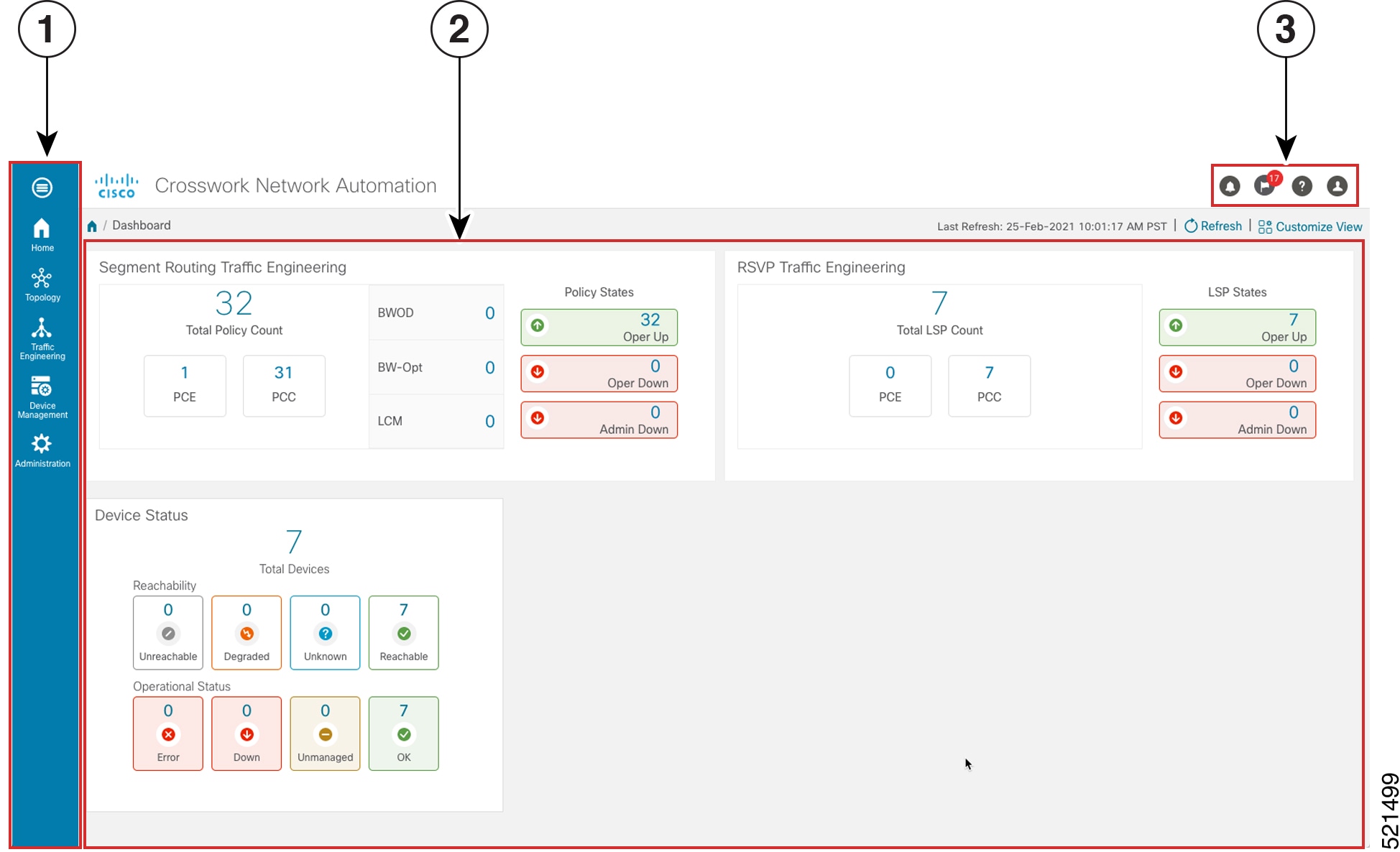Click the Reachable devices tile showing 7
The image size is (1400, 852).
tap(403, 632)
